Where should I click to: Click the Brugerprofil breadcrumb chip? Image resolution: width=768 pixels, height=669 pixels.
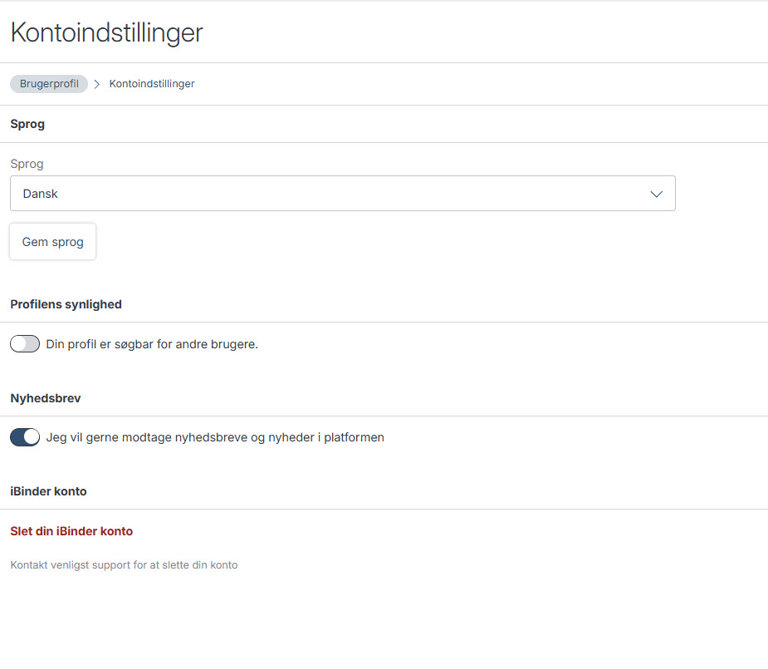point(49,84)
